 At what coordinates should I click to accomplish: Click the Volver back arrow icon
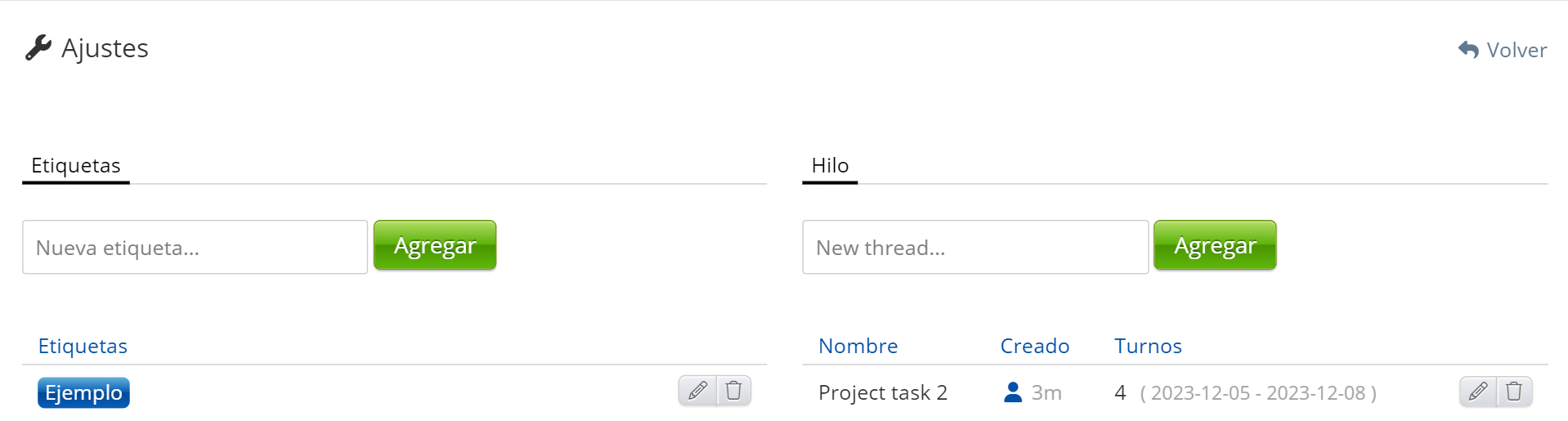1468,50
